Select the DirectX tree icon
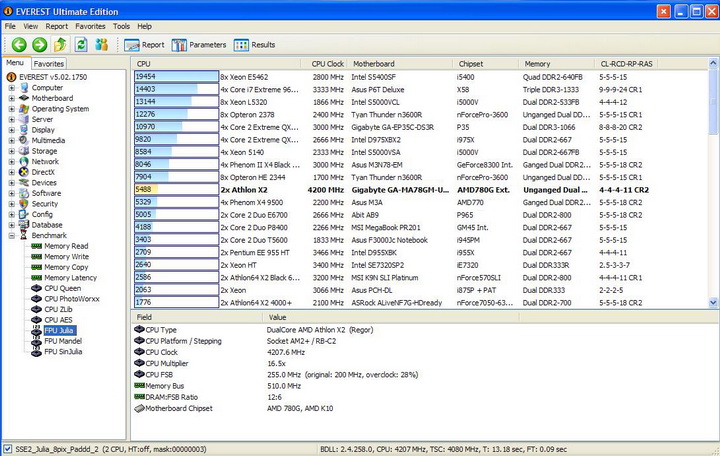 tap(24, 172)
